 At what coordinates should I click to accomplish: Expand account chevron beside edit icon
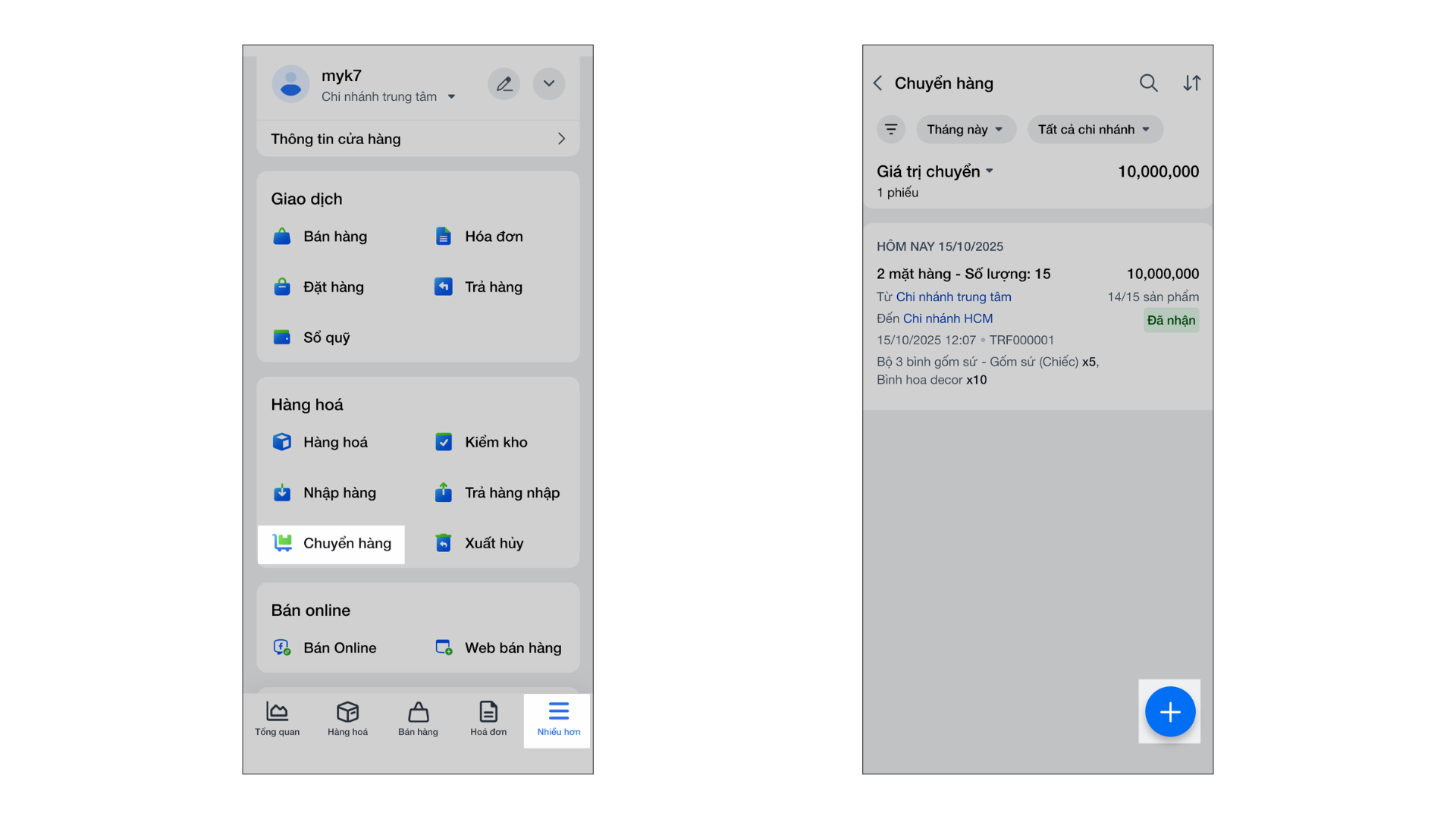[x=548, y=84]
